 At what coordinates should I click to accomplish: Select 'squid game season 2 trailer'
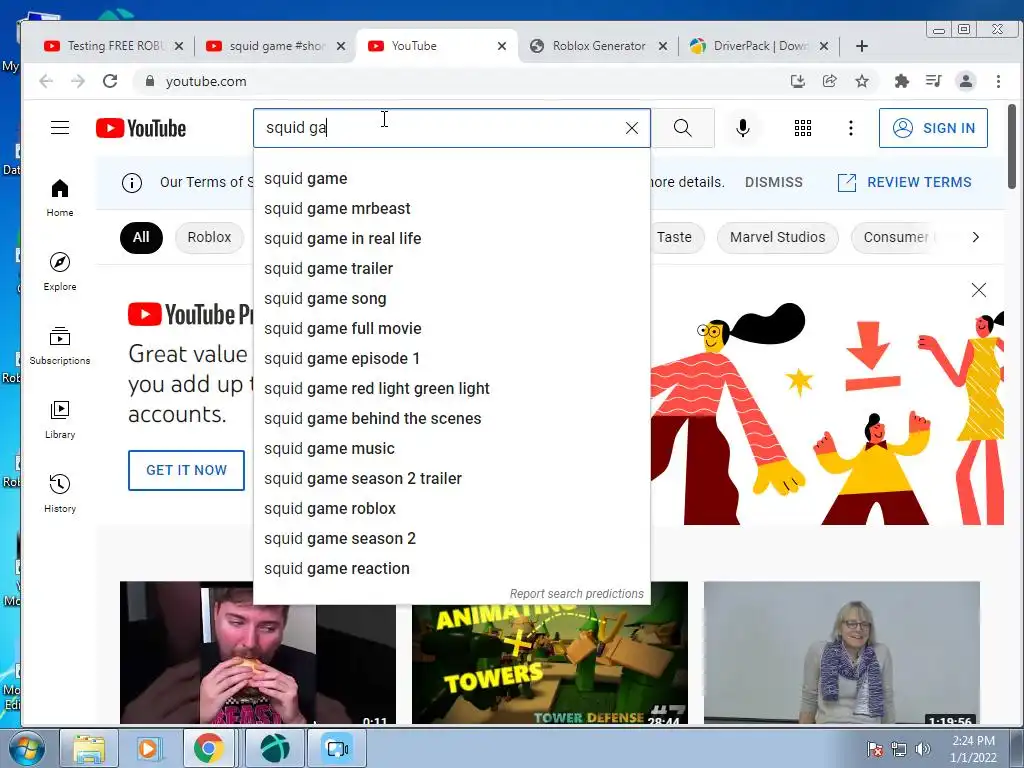[452, 479]
